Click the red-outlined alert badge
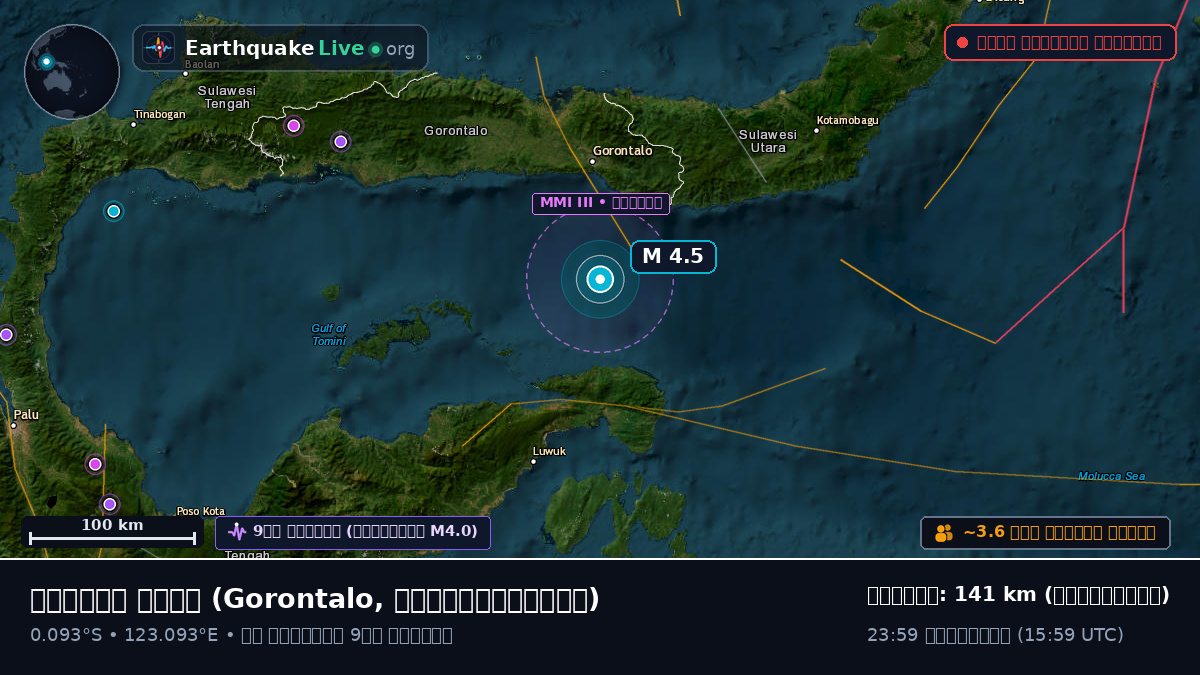The width and height of the screenshot is (1200, 675). point(1060,42)
